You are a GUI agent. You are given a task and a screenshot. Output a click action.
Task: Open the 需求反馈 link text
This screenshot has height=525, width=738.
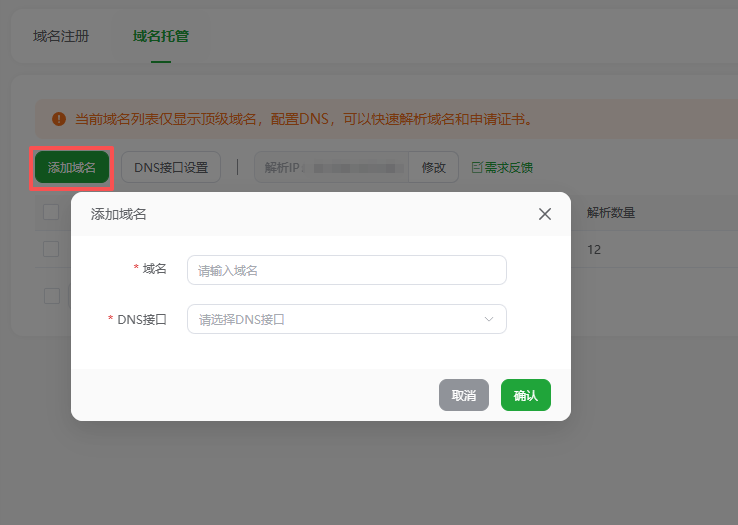pos(508,168)
